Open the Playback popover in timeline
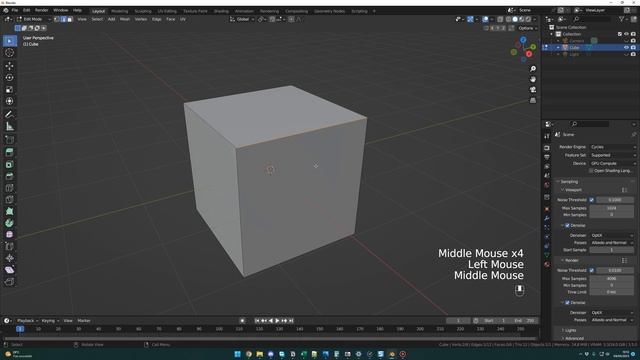640x360 pixels. (27, 321)
